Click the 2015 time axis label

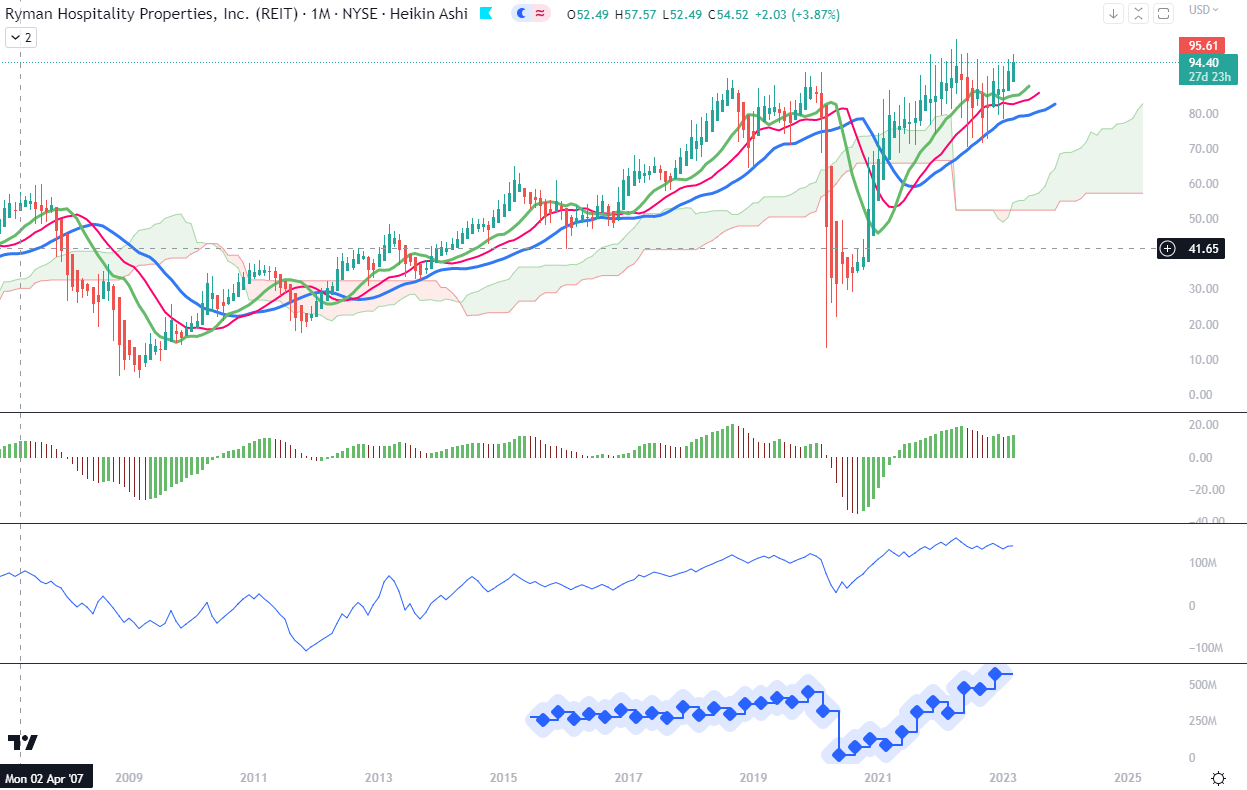coord(503,778)
